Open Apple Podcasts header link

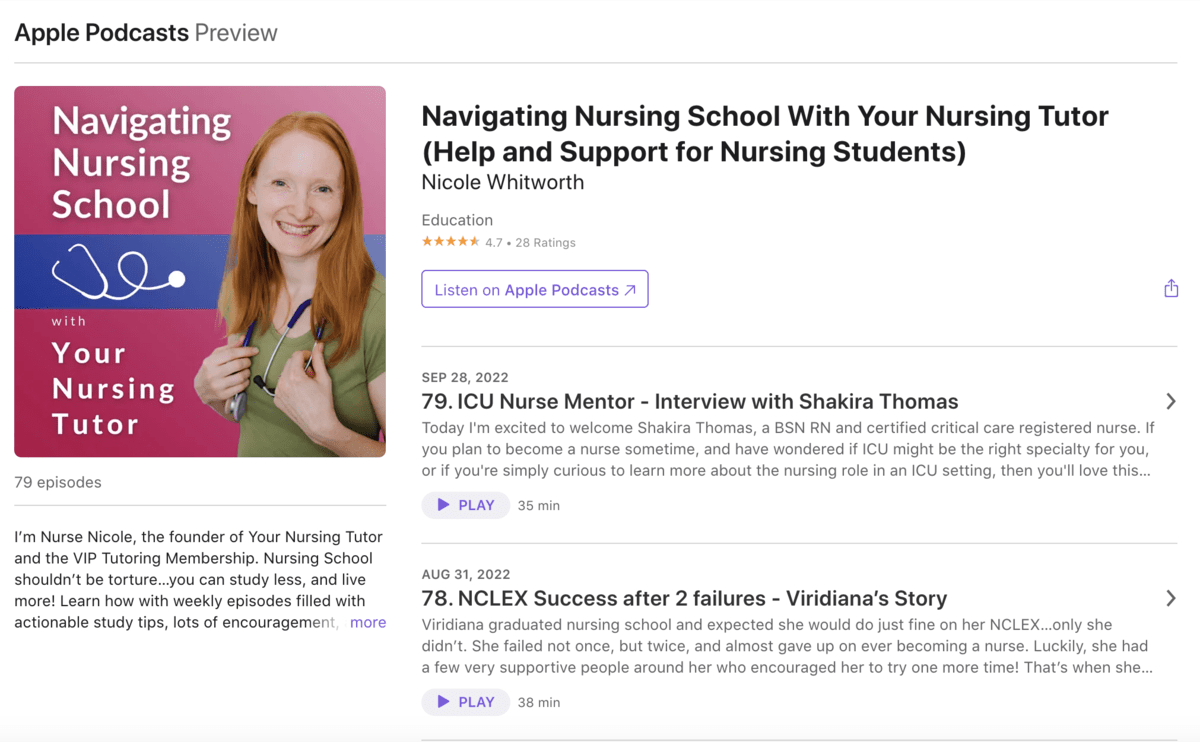101,32
